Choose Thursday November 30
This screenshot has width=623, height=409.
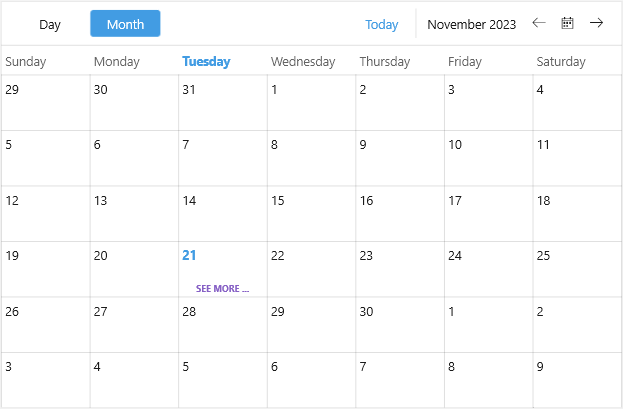tap(400, 325)
